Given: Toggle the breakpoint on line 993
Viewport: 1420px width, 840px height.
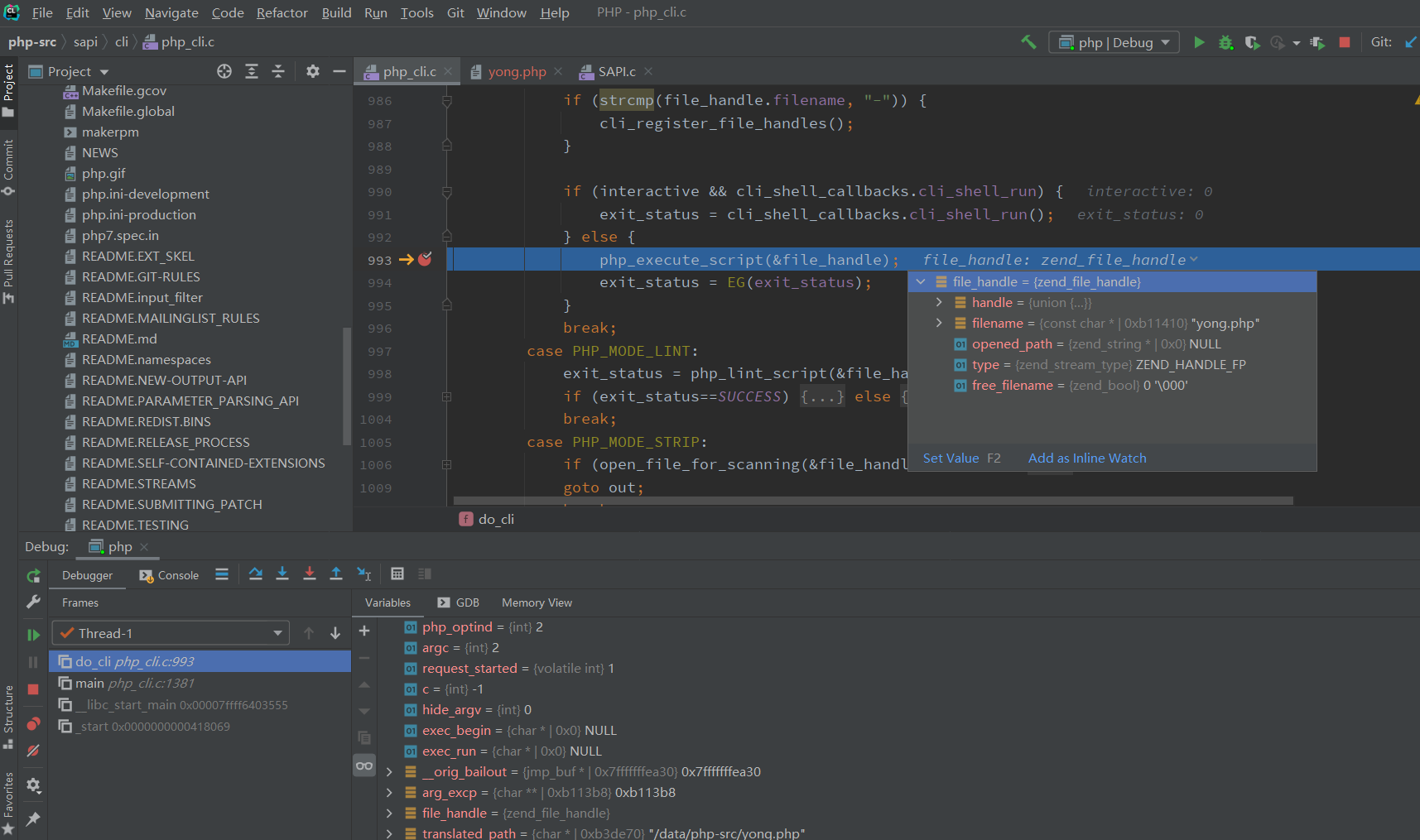Looking at the screenshot, I should pyautogui.click(x=425, y=260).
